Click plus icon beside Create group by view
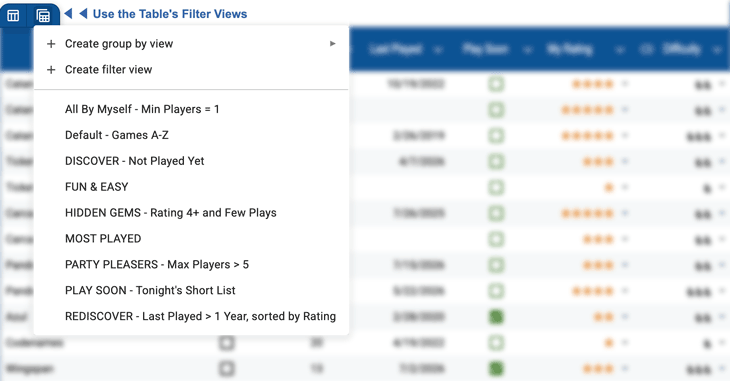The image size is (730, 381). [x=51, y=44]
